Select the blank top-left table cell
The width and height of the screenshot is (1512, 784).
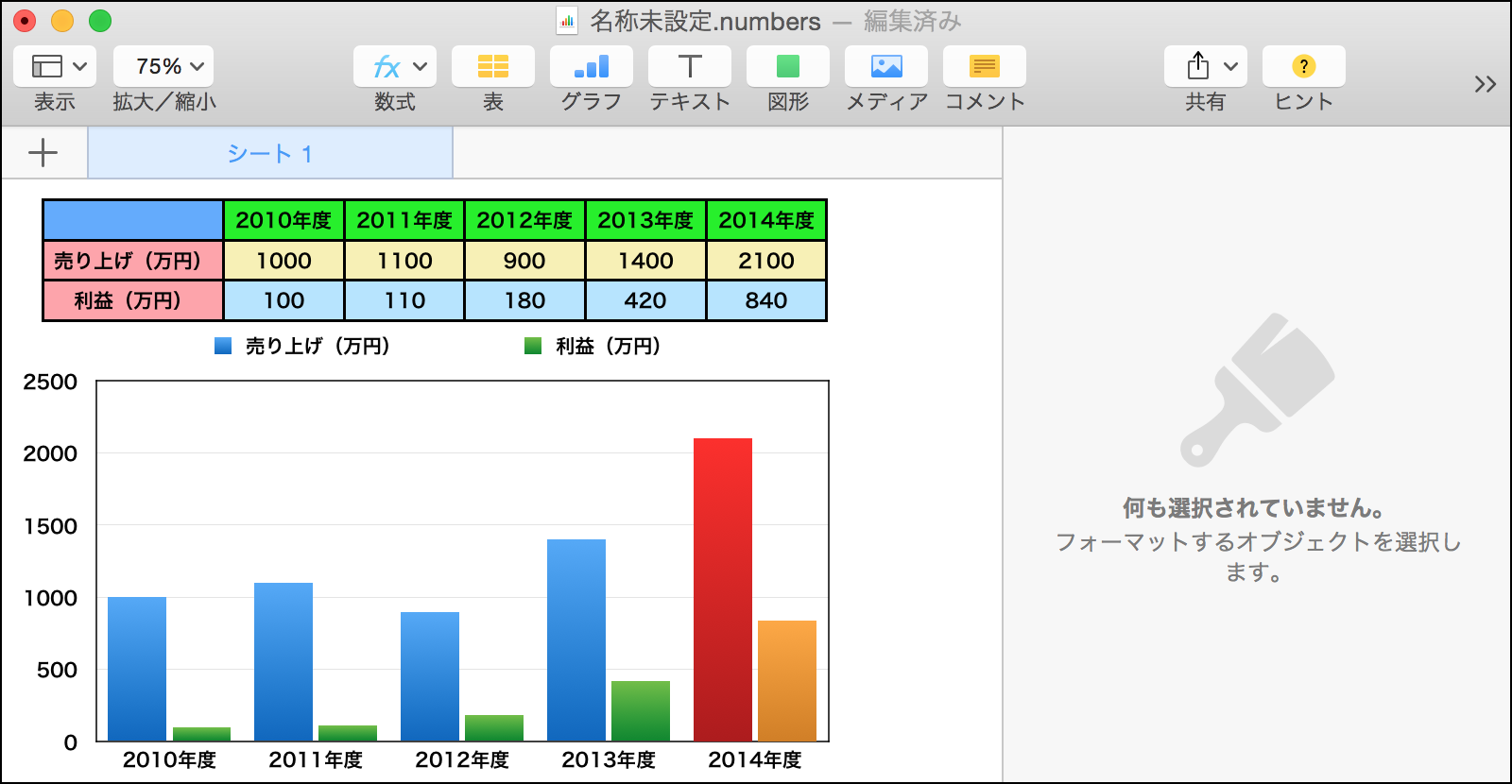[x=133, y=220]
